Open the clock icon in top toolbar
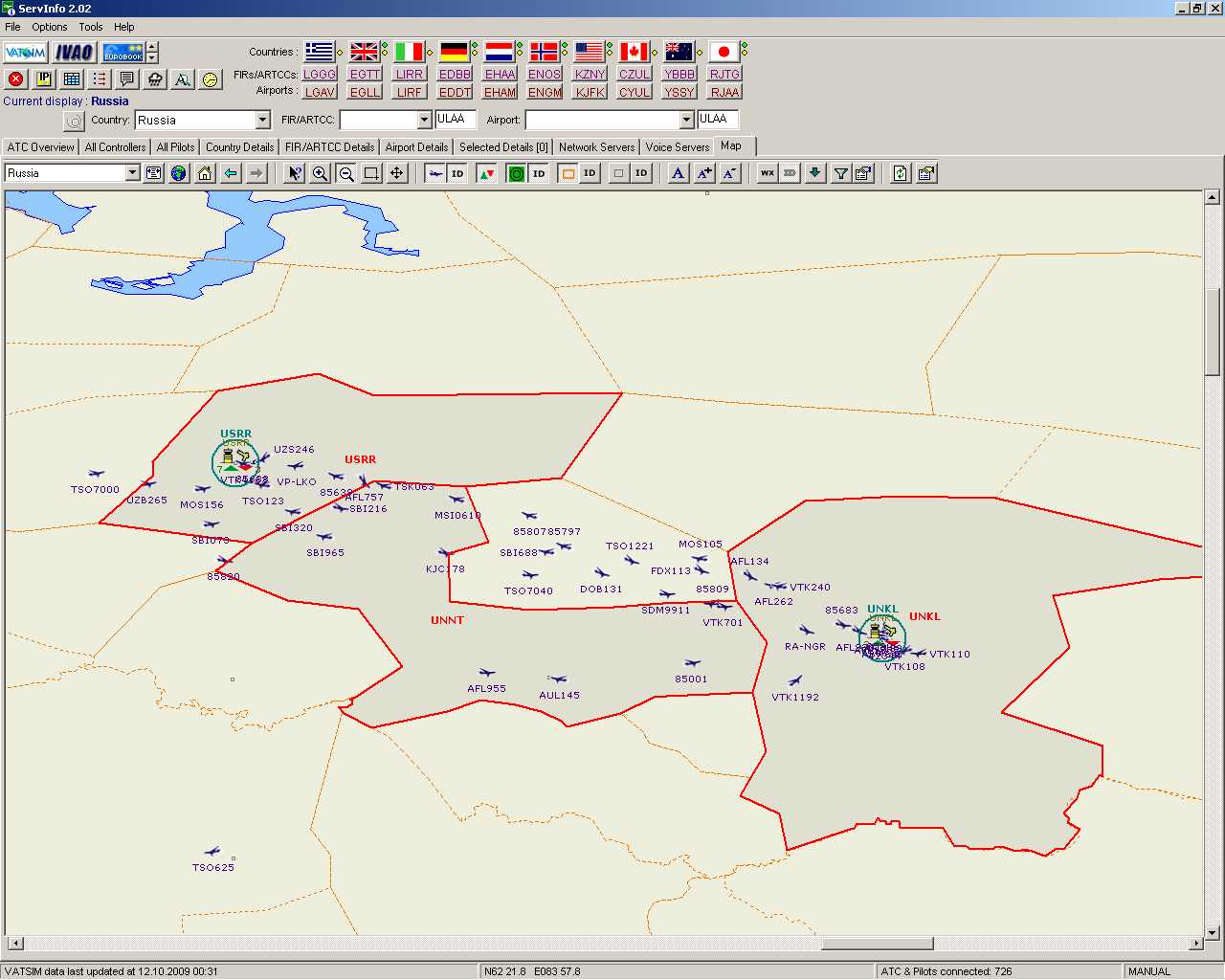The image size is (1225, 980). (x=210, y=79)
